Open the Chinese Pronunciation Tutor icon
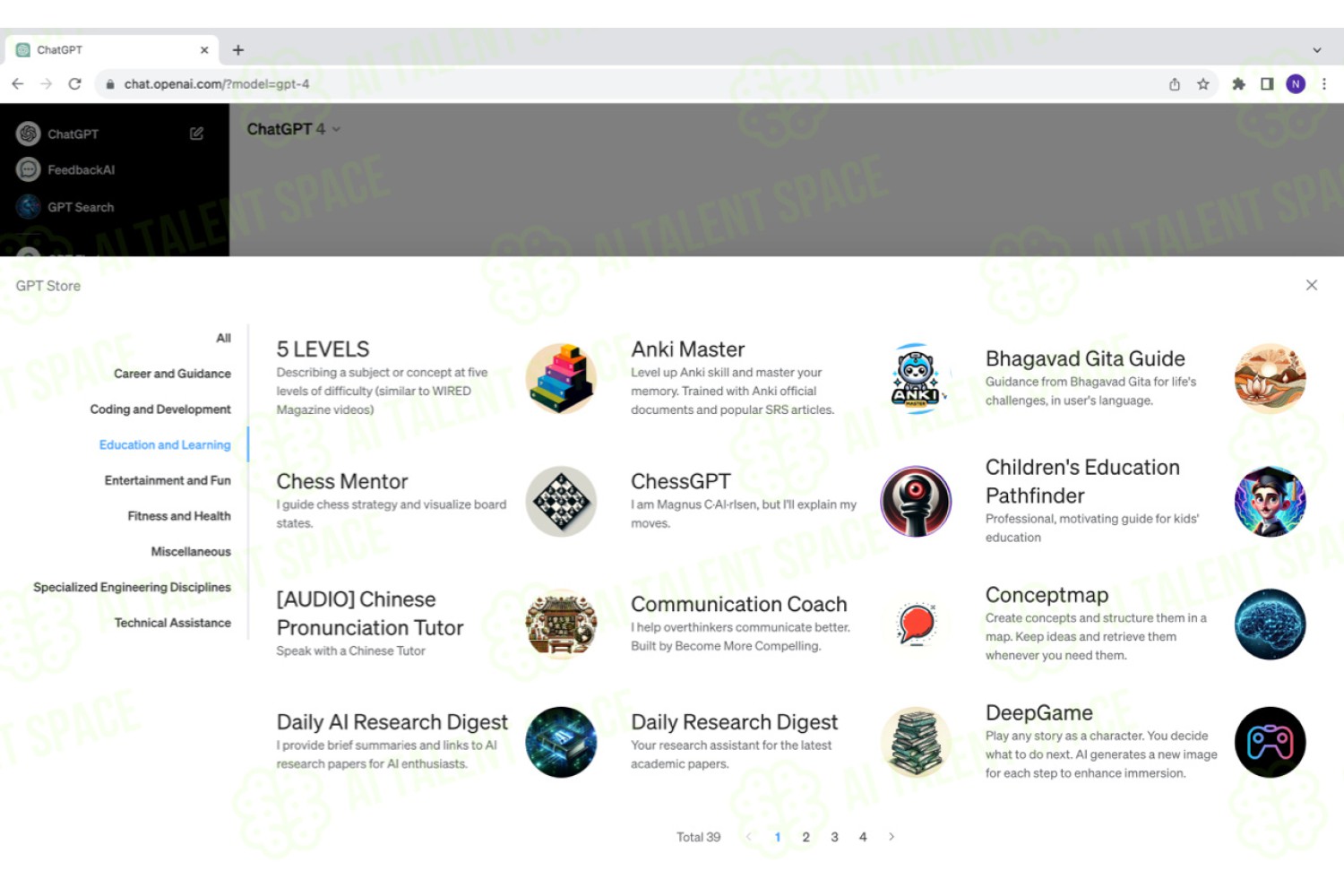The image size is (1344, 896). [x=561, y=625]
